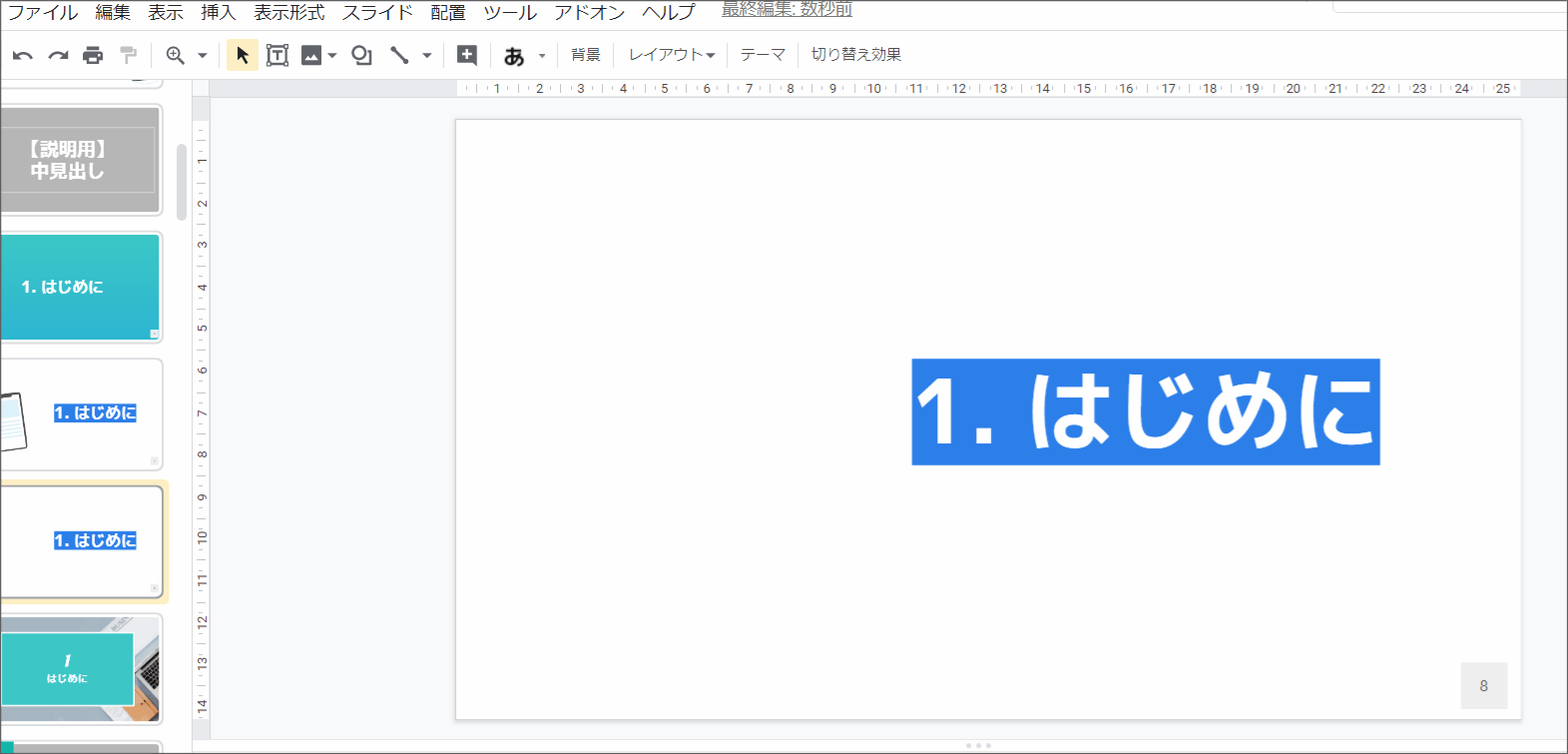Select the text box tool
This screenshot has height=754, width=1568.
pyautogui.click(x=277, y=55)
